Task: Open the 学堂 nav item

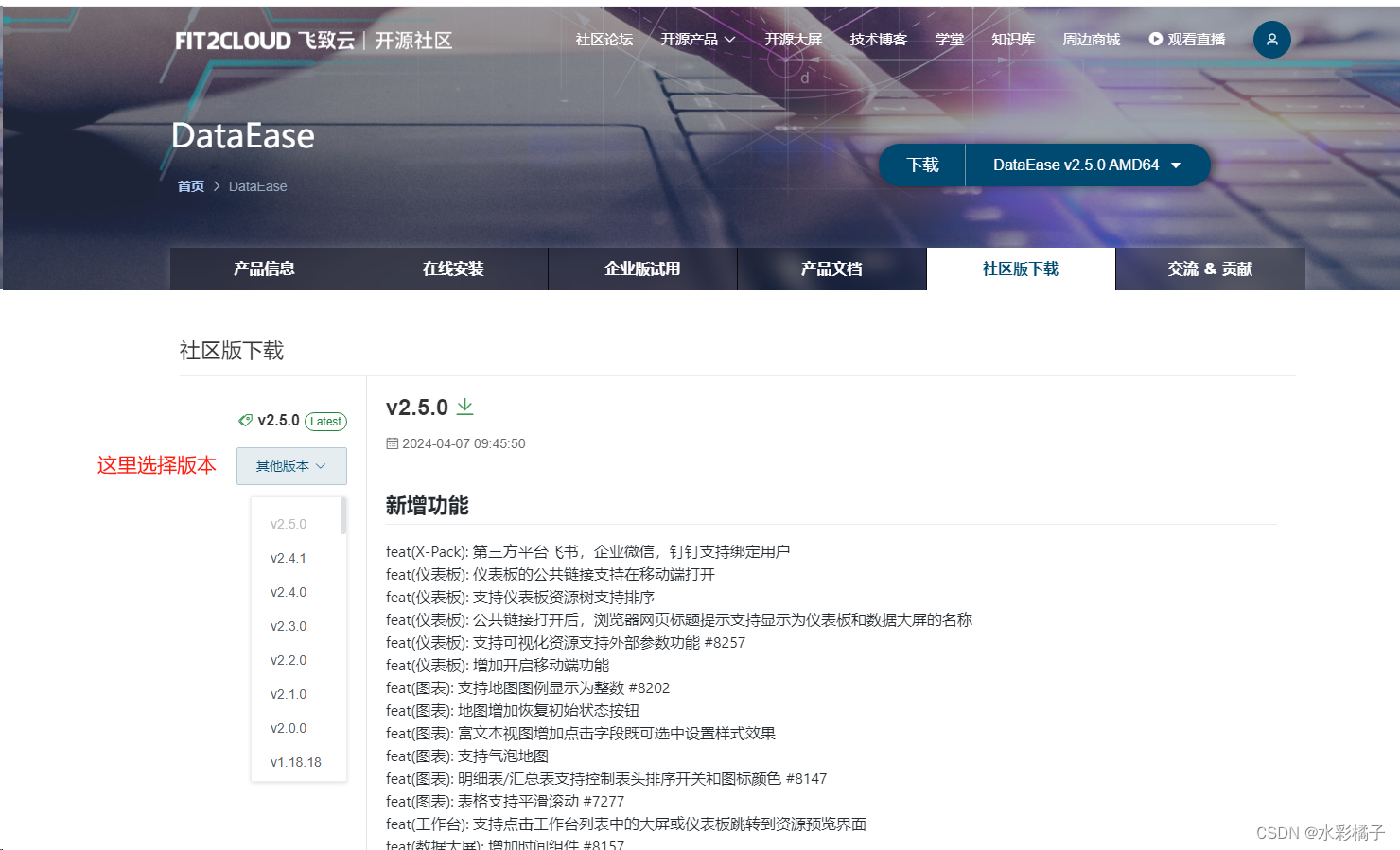Action: (949, 40)
